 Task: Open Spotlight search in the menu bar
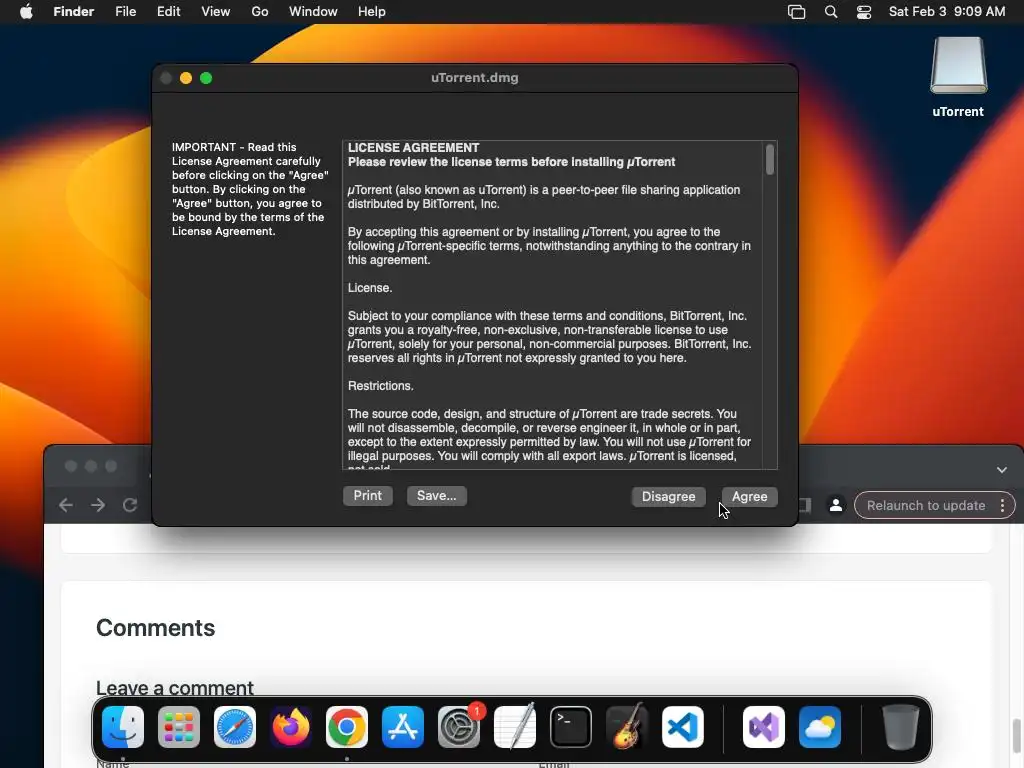pyautogui.click(x=831, y=12)
